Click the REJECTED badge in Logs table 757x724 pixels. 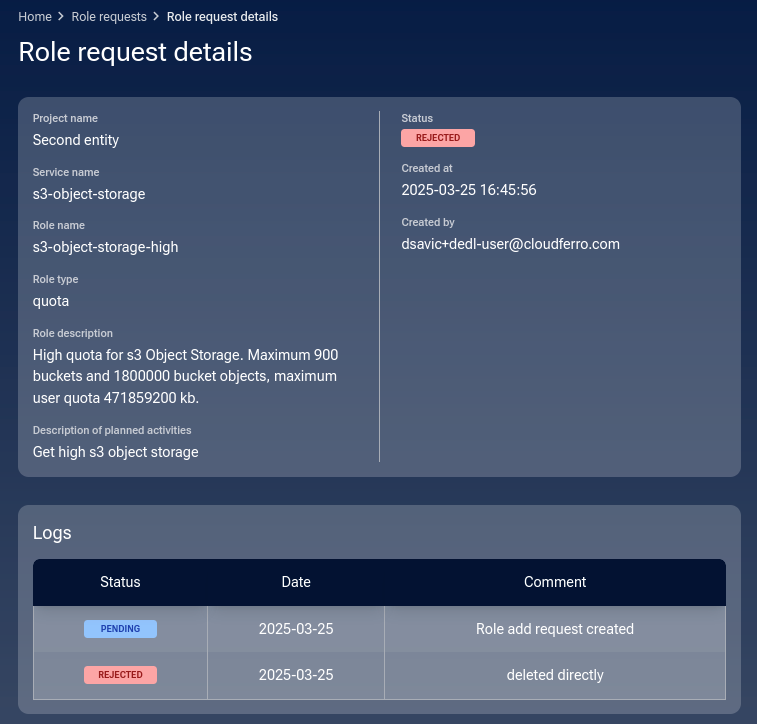(120, 675)
